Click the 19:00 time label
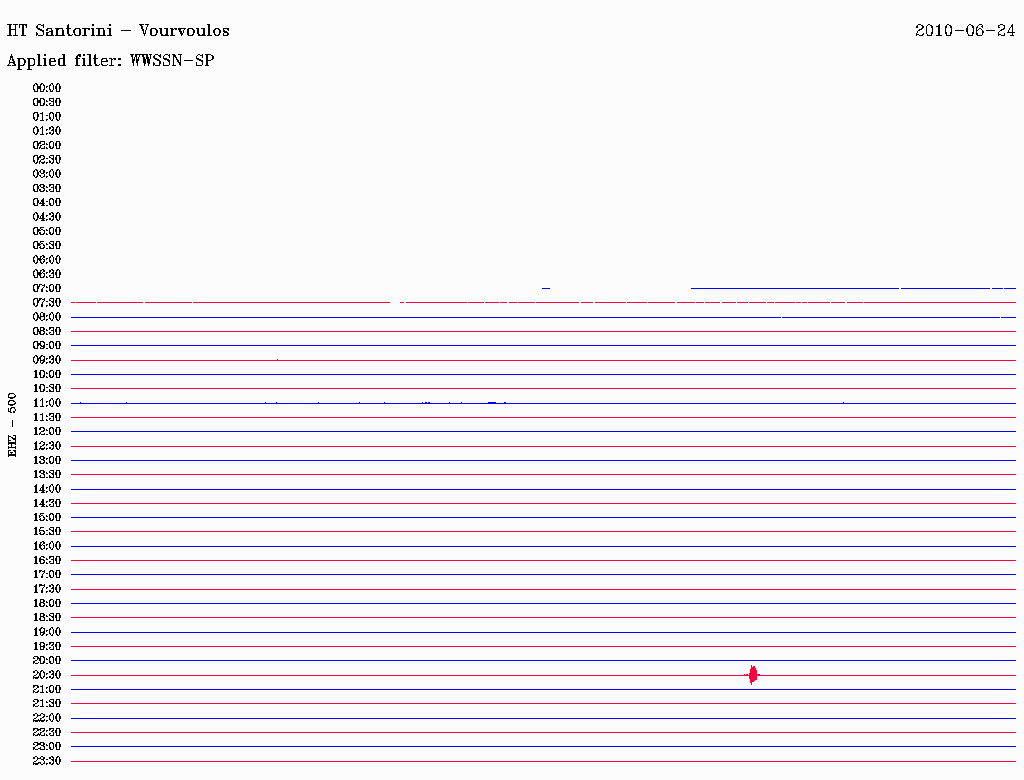This screenshot has width=1024, height=780. (x=47, y=632)
